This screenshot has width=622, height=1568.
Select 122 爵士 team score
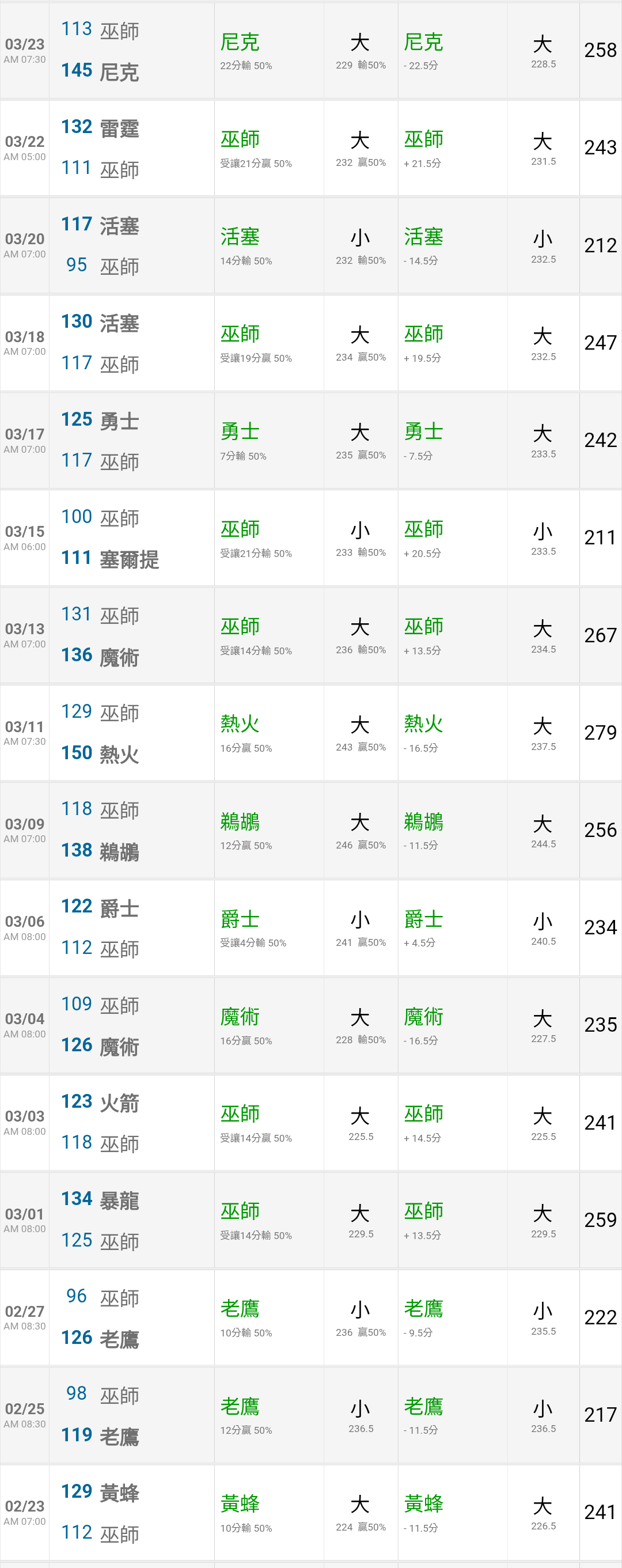click(100, 907)
